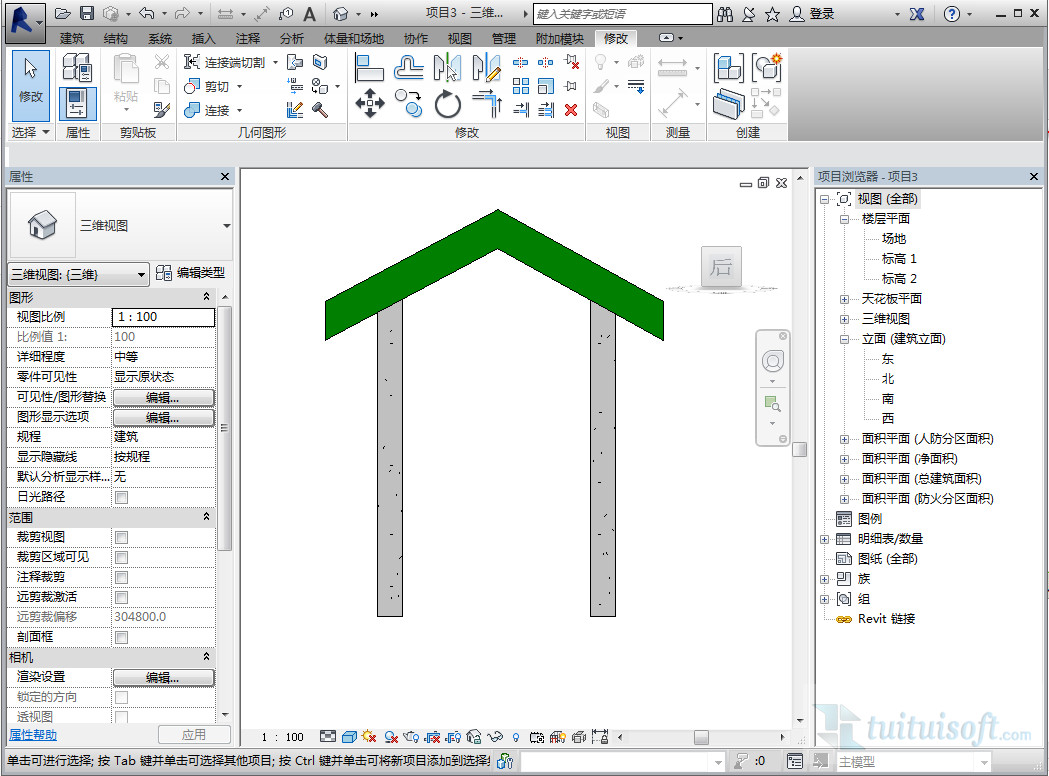Click the Rotate tool icon
The width and height of the screenshot is (1049, 776).
[447, 103]
